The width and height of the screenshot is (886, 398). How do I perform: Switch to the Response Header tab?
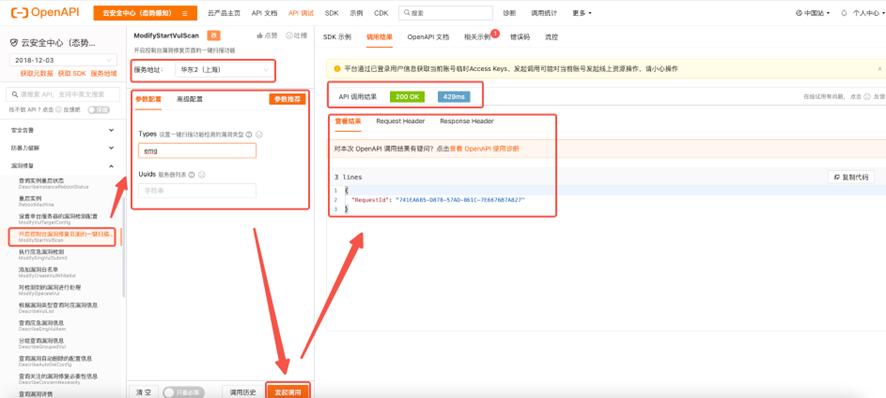click(x=467, y=121)
